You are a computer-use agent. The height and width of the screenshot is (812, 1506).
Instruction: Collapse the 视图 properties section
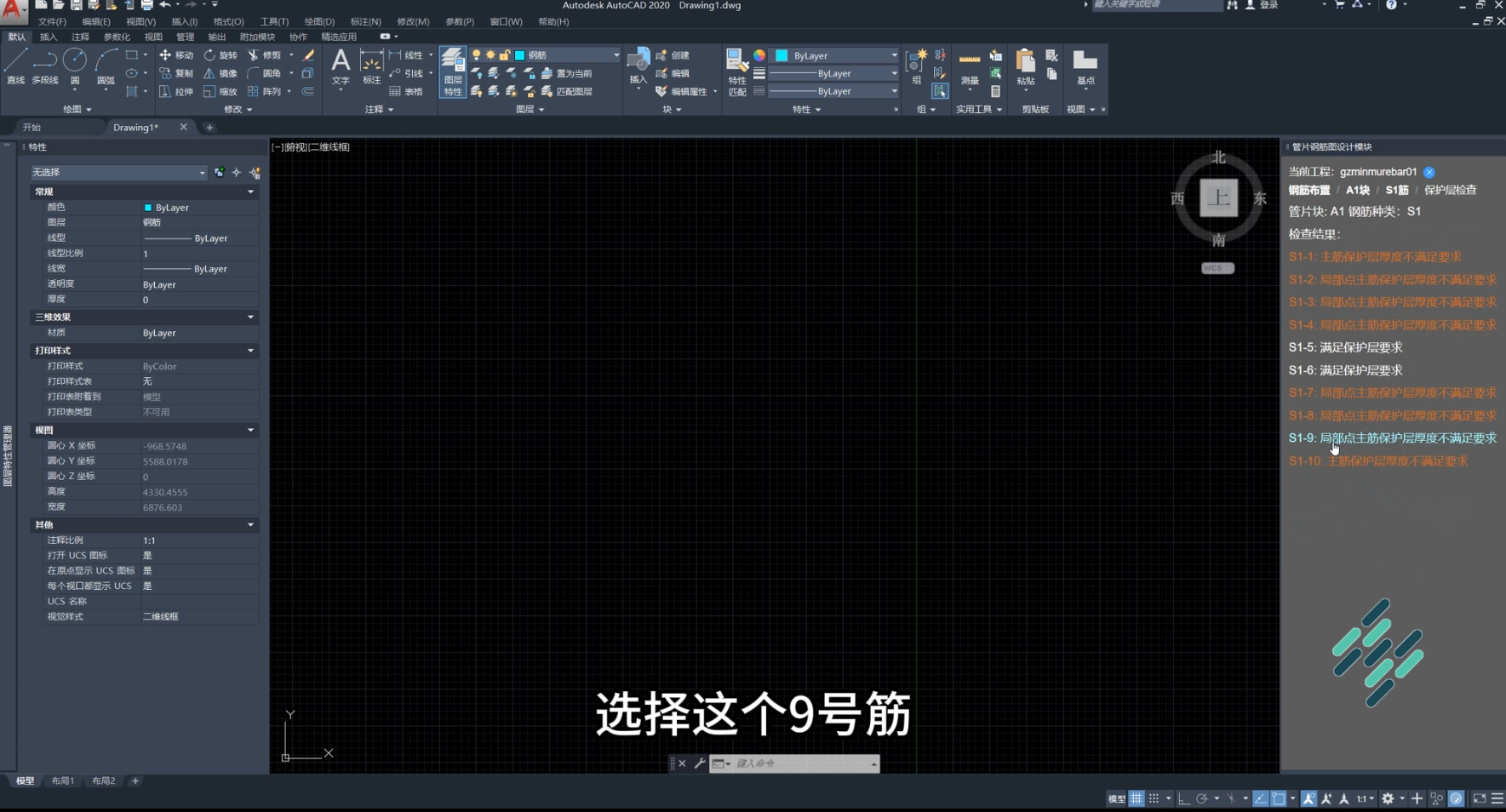pyautogui.click(x=250, y=431)
